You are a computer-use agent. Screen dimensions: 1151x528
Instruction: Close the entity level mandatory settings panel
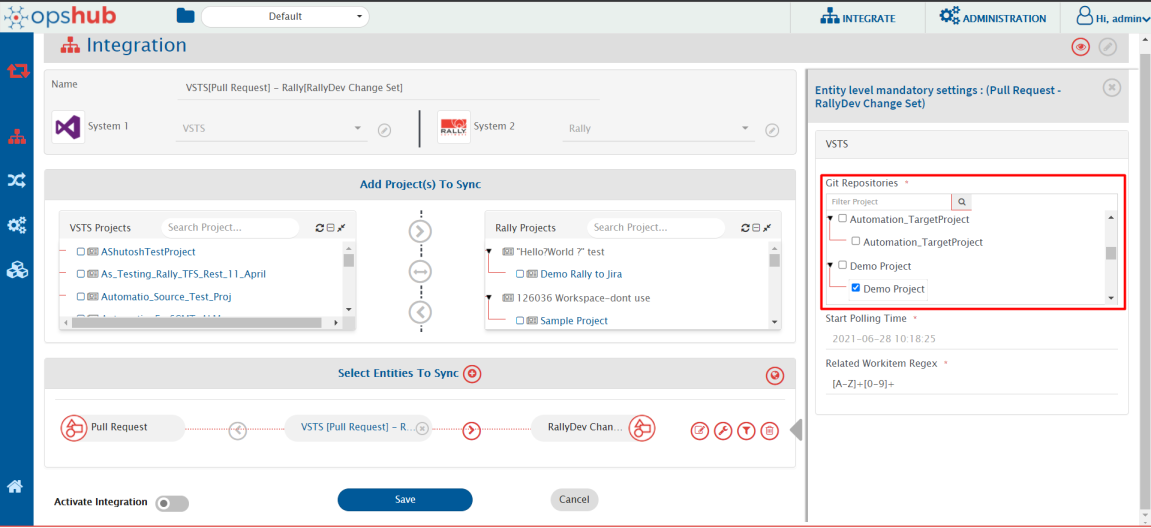pyautogui.click(x=1111, y=88)
